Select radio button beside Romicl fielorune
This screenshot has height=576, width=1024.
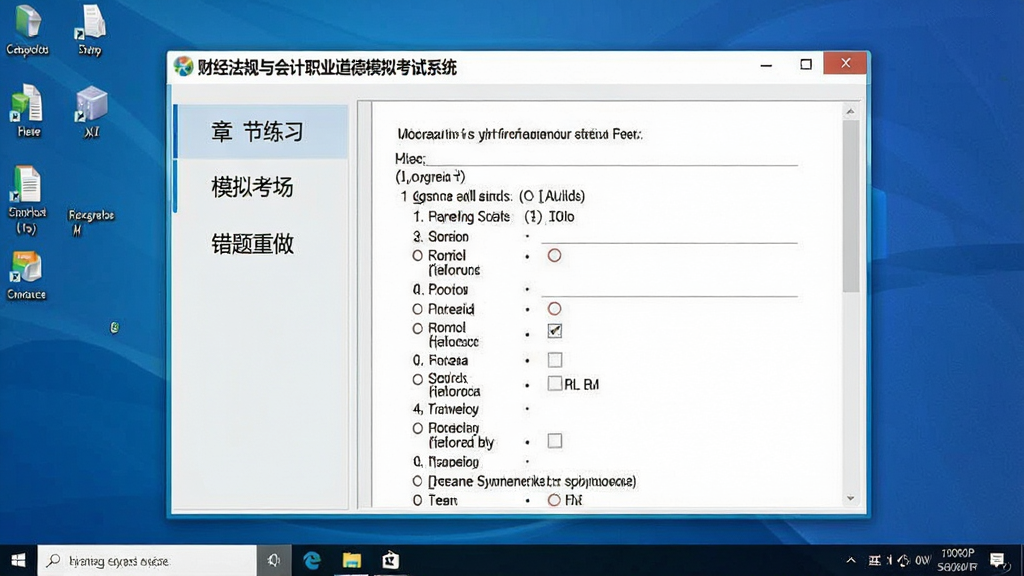(417, 255)
